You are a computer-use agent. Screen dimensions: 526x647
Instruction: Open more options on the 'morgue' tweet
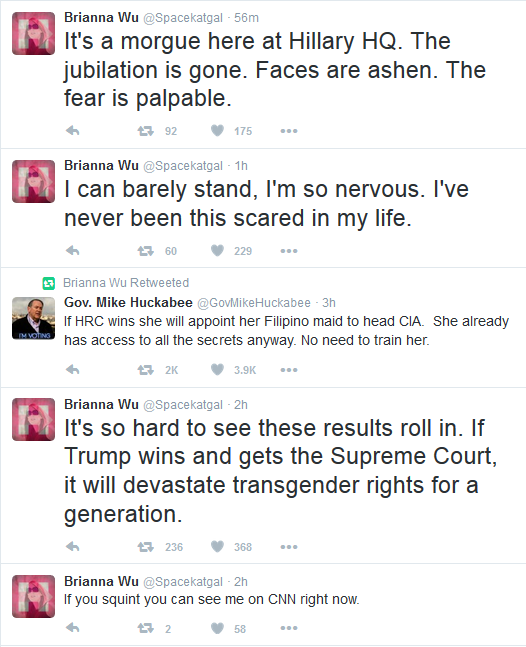[x=289, y=131]
